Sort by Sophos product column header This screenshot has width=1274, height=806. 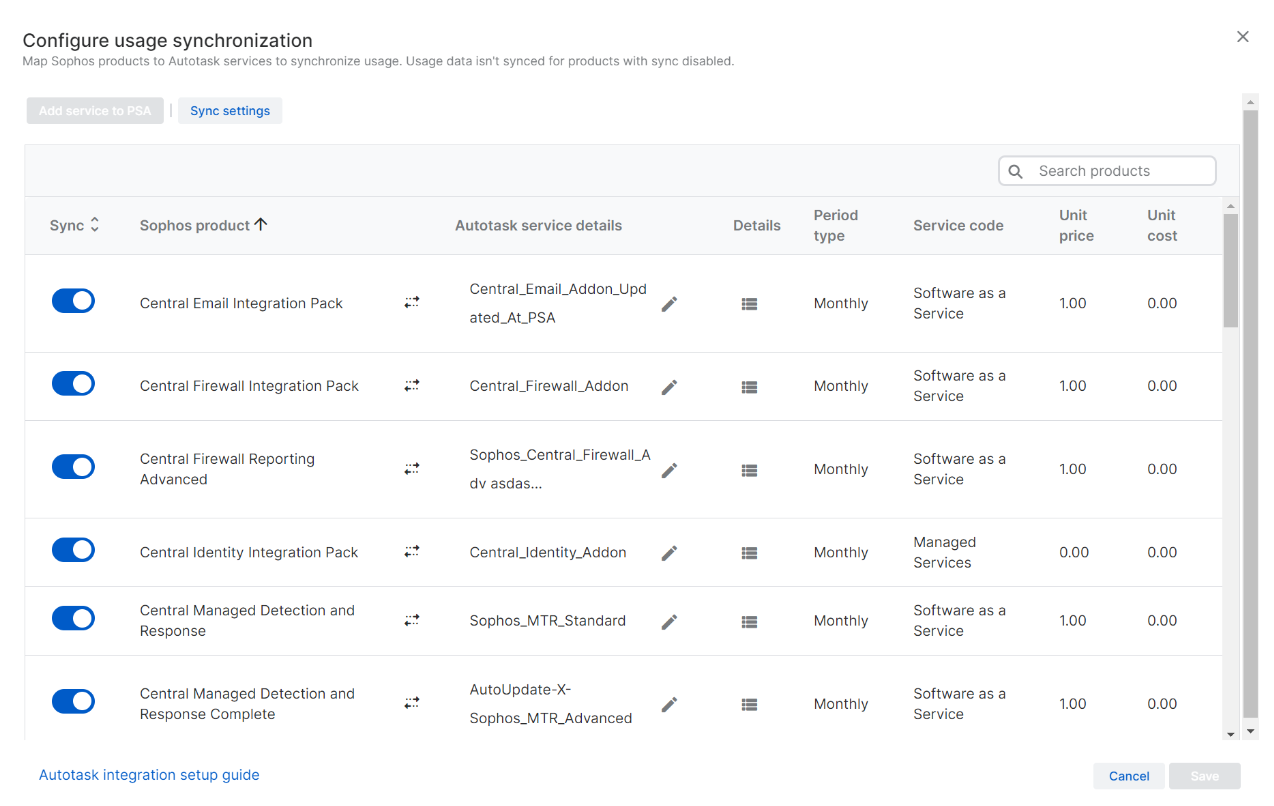pyautogui.click(x=204, y=226)
